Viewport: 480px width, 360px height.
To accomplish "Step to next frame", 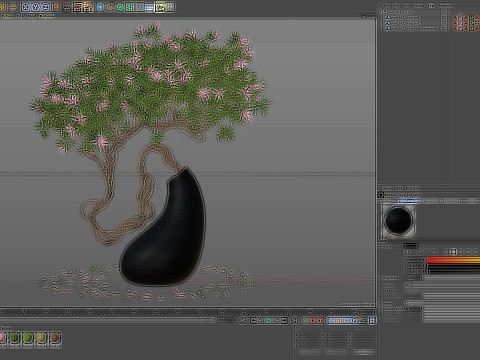I will (x=276, y=320).
